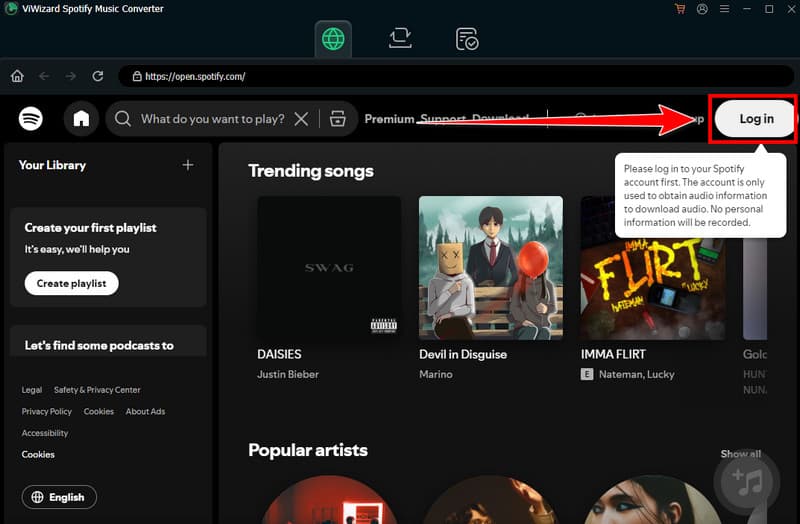Open the English language selector
Image resolution: width=800 pixels, height=524 pixels.
[59, 497]
